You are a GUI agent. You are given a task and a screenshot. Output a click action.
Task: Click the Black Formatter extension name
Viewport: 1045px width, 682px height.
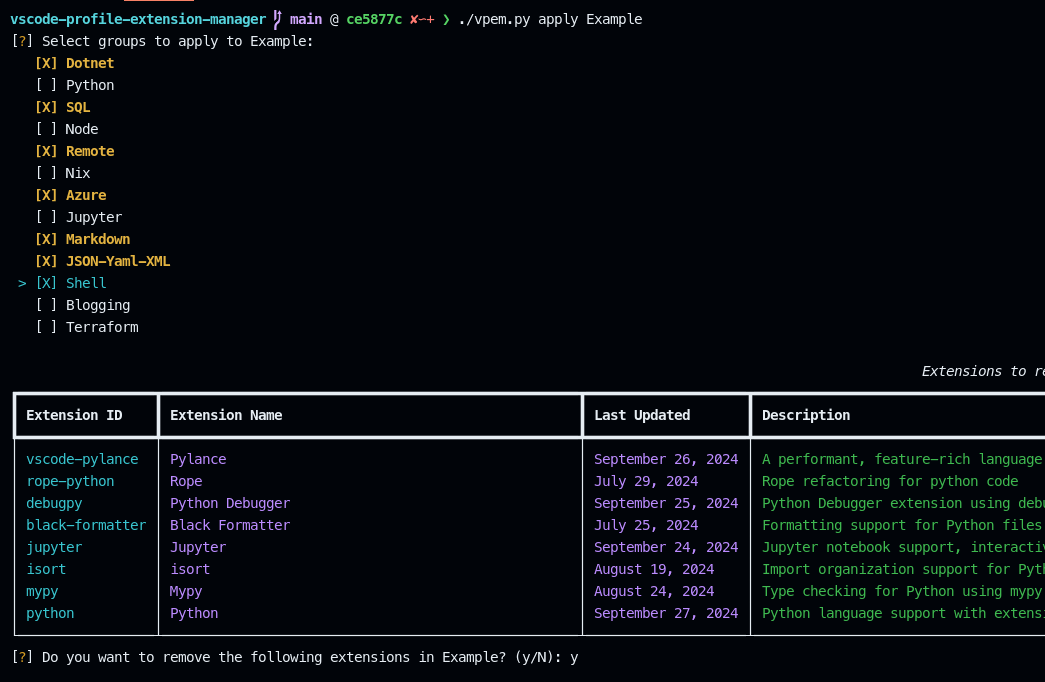tap(230, 525)
